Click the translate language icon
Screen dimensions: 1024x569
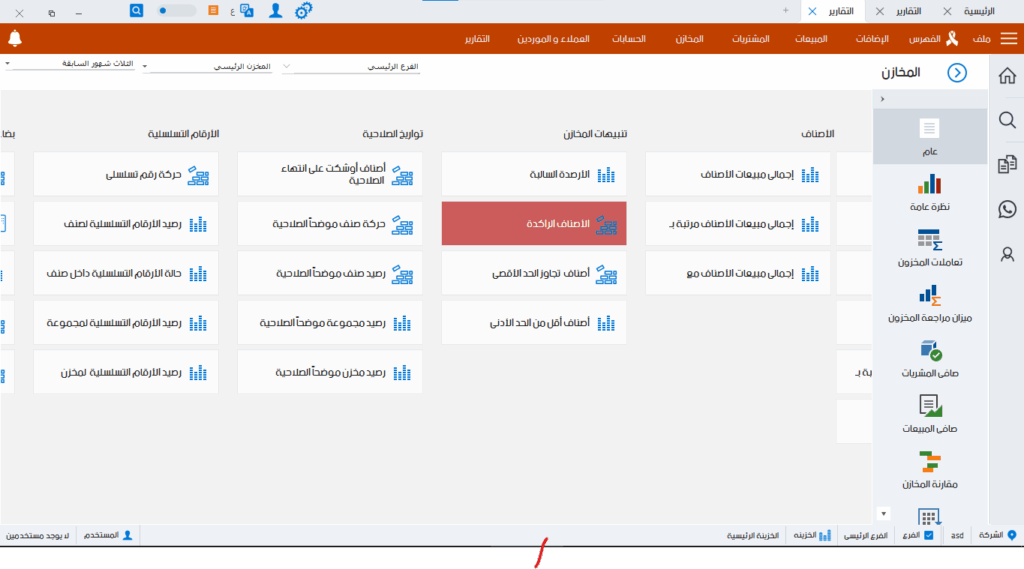point(246,10)
